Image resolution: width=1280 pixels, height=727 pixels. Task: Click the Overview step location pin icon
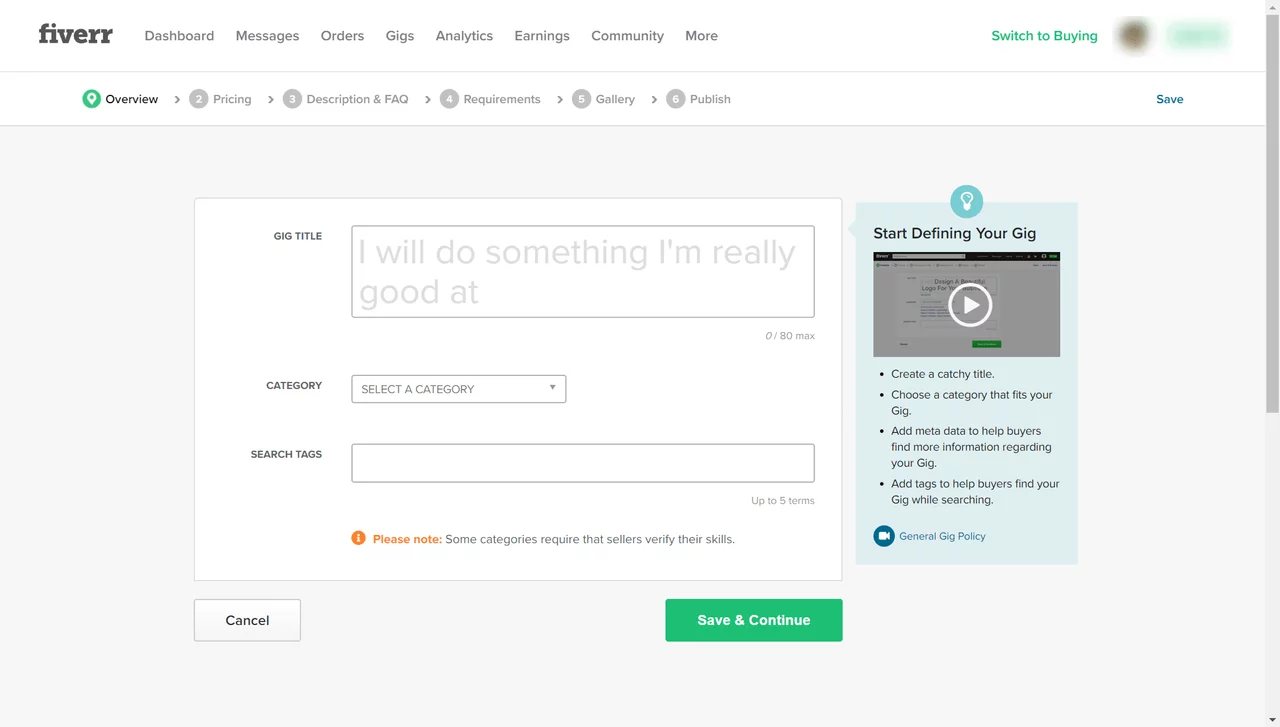click(91, 99)
